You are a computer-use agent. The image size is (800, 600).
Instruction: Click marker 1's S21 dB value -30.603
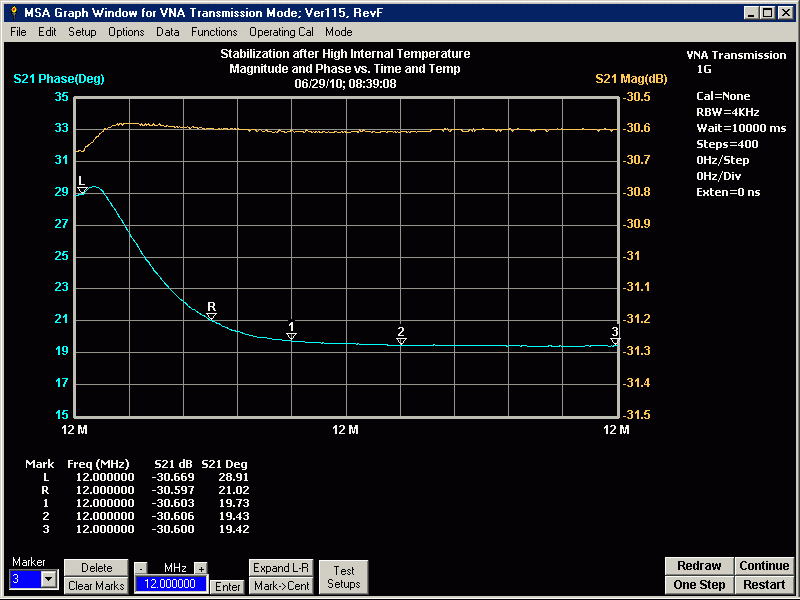(173, 503)
